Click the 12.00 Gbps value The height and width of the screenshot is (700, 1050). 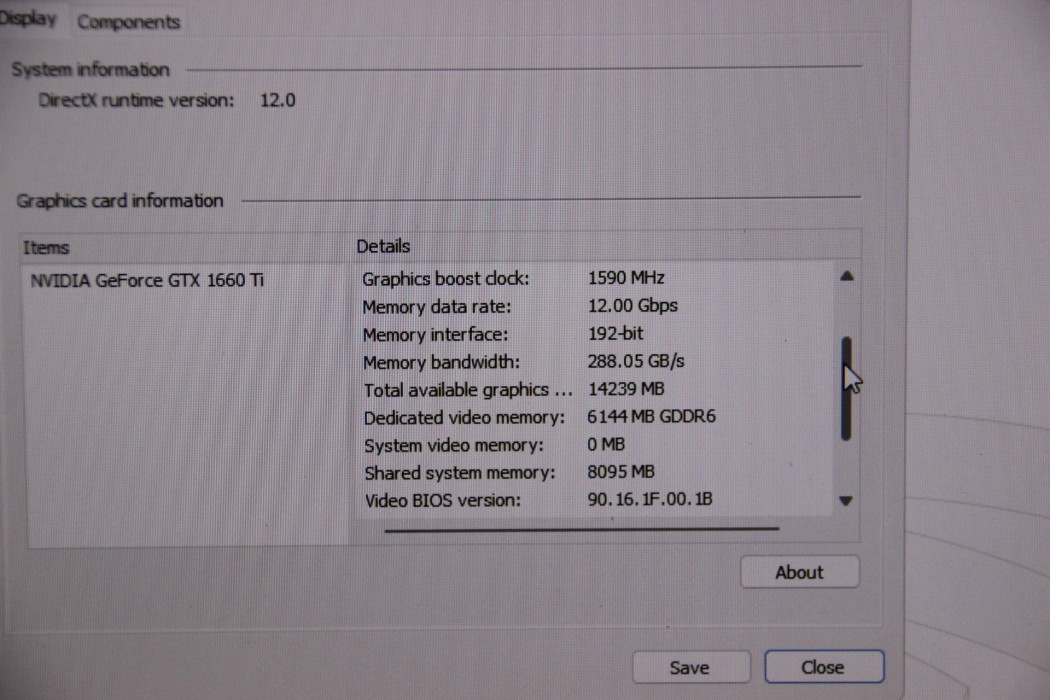pyautogui.click(x=633, y=305)
